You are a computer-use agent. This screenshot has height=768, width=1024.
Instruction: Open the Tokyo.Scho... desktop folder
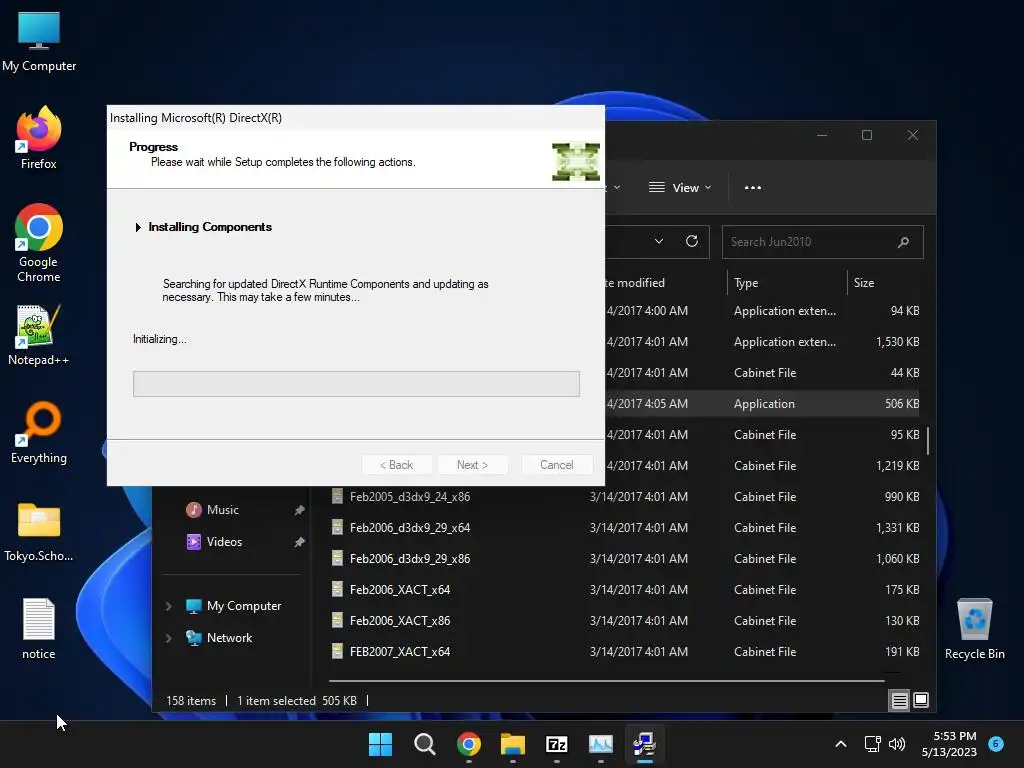click(x=39, y=532)
